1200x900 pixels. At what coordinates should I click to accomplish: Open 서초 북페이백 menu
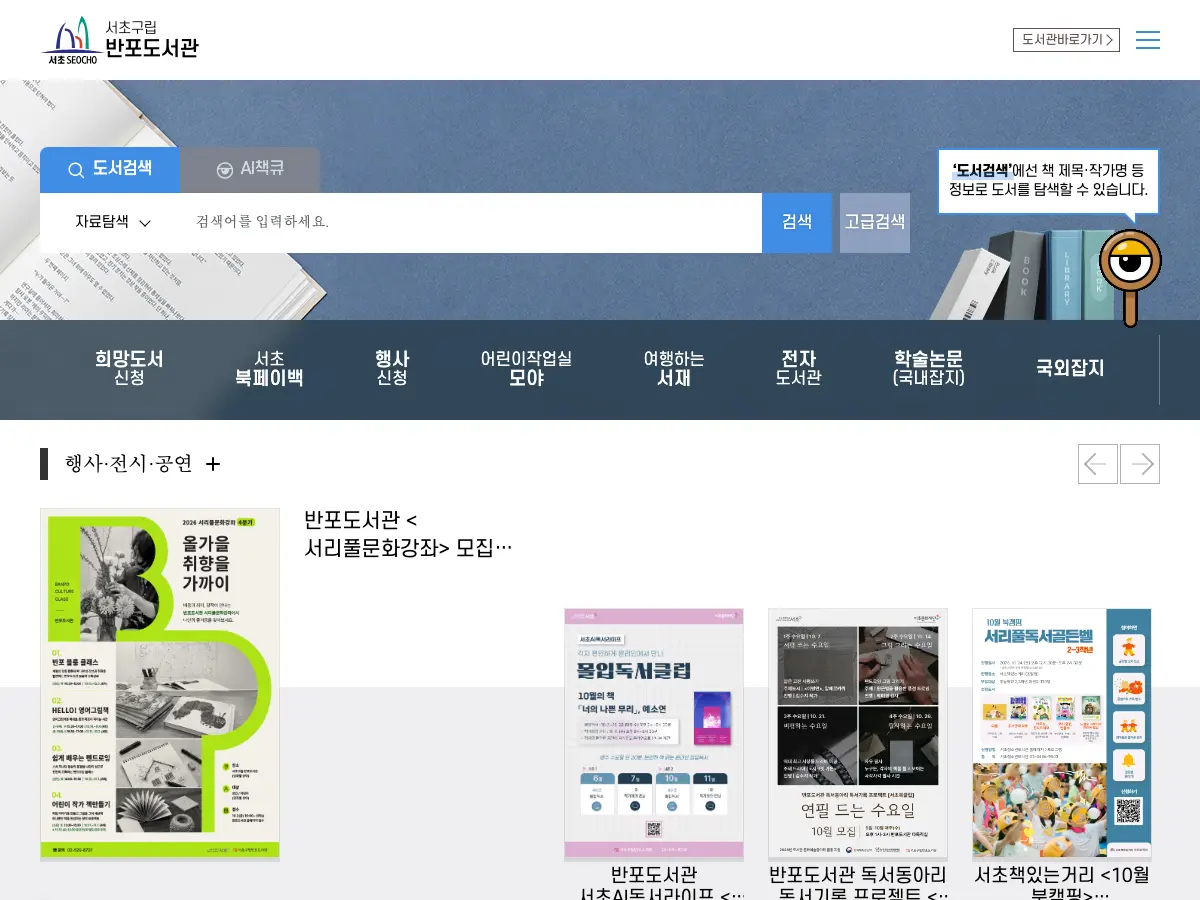pyautogui.click(x=269, y=368)
